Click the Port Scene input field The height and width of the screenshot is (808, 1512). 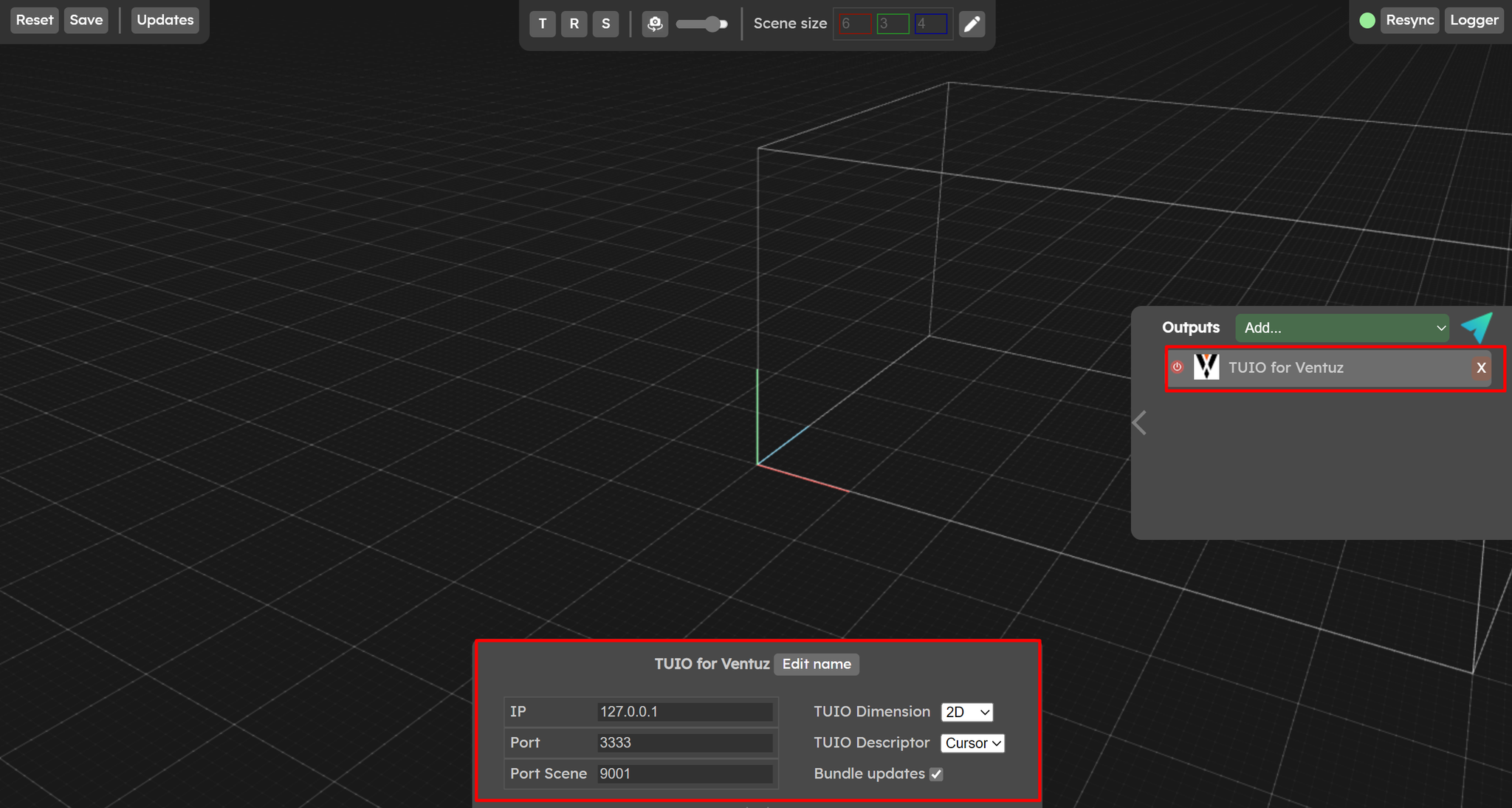coord(684,773)
